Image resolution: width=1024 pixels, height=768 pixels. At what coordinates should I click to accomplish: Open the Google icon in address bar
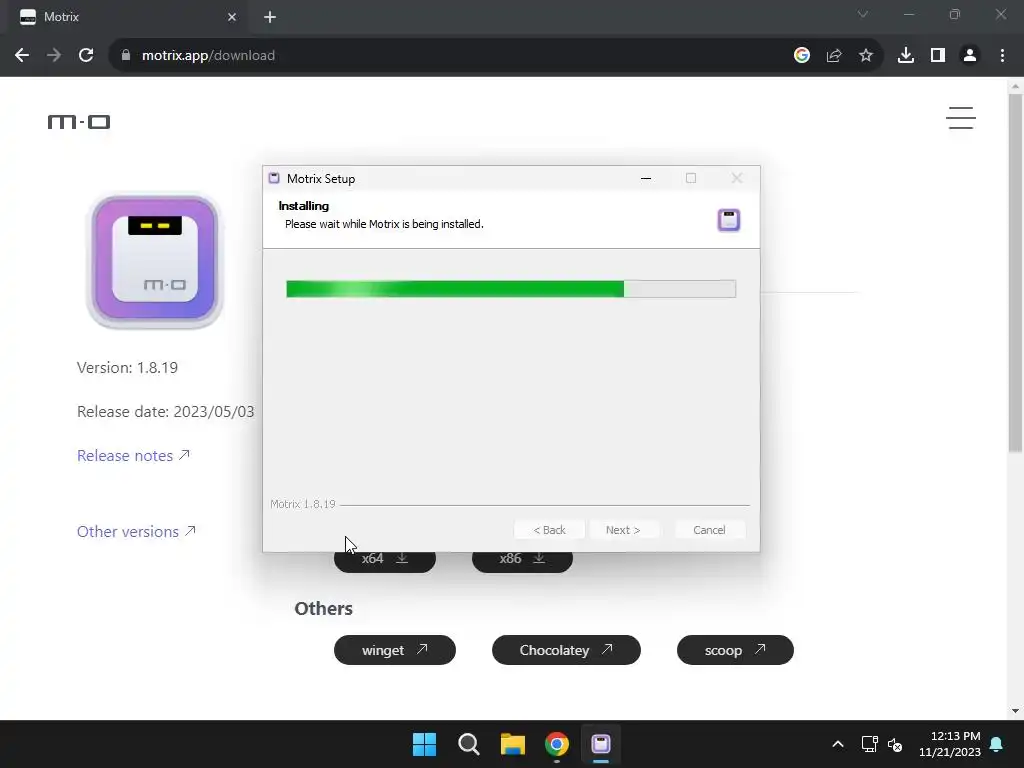[802, 56]
